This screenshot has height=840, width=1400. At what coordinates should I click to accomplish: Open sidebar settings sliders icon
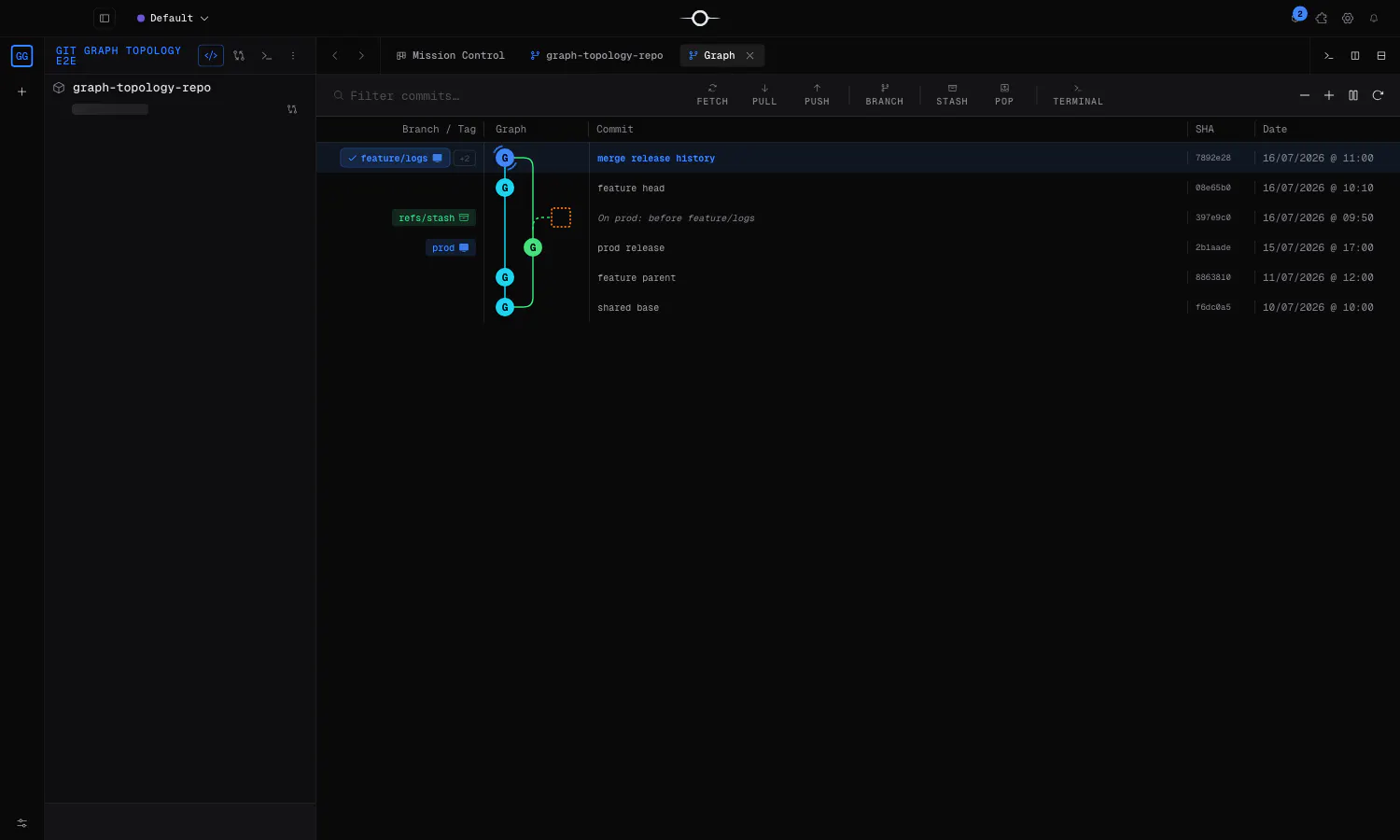pos(22,823)
